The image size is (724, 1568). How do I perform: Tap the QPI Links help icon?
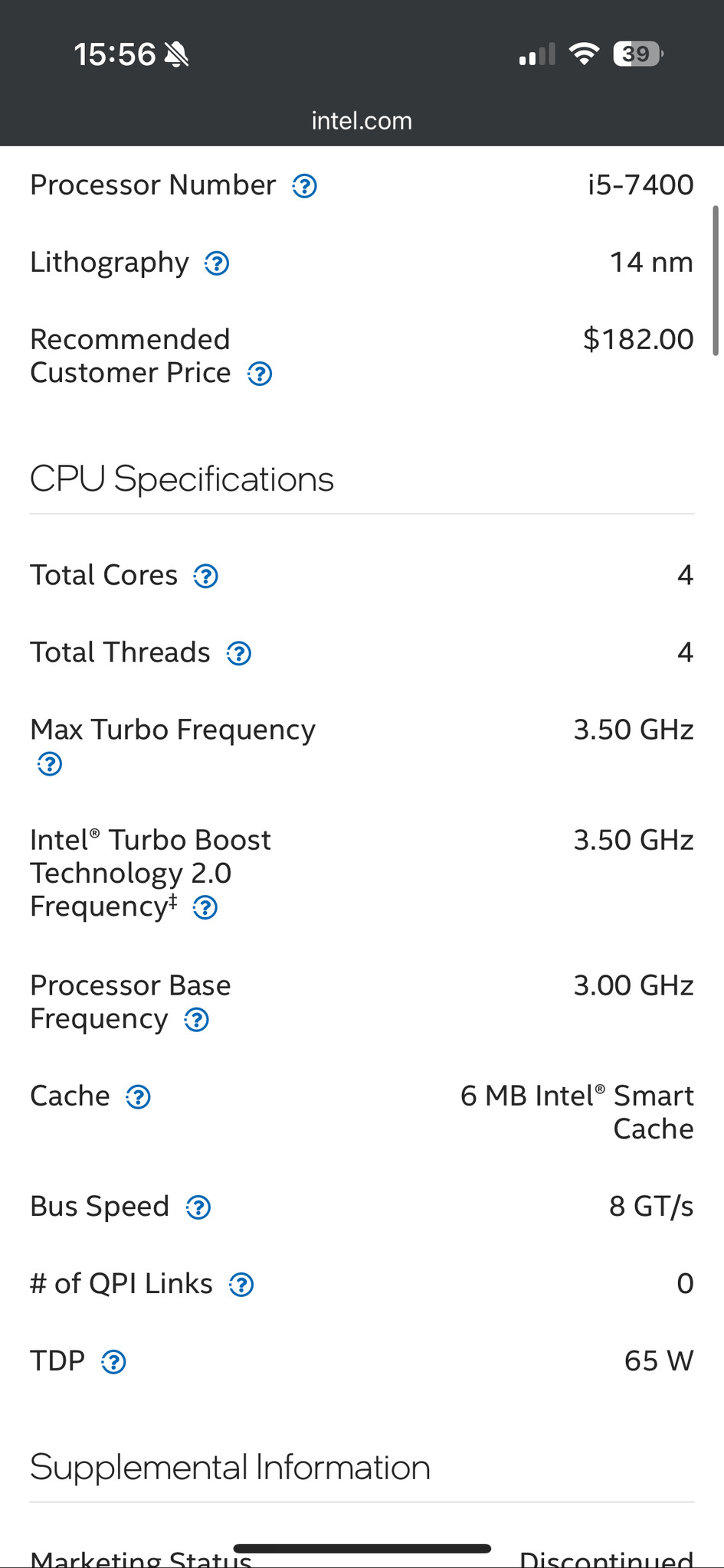point(241,1285)
